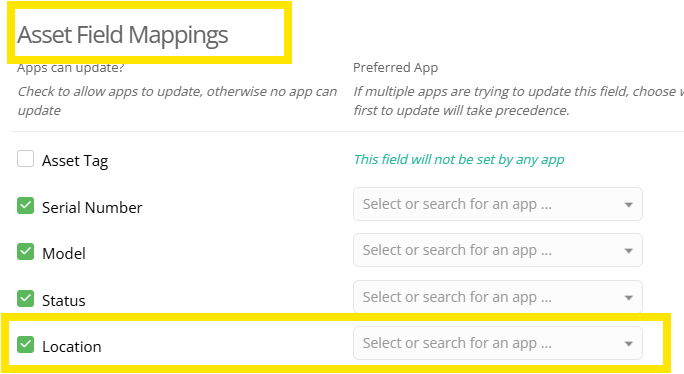Click the Preferred App column header
Screen dimensions: 684x374
point(395,68)
